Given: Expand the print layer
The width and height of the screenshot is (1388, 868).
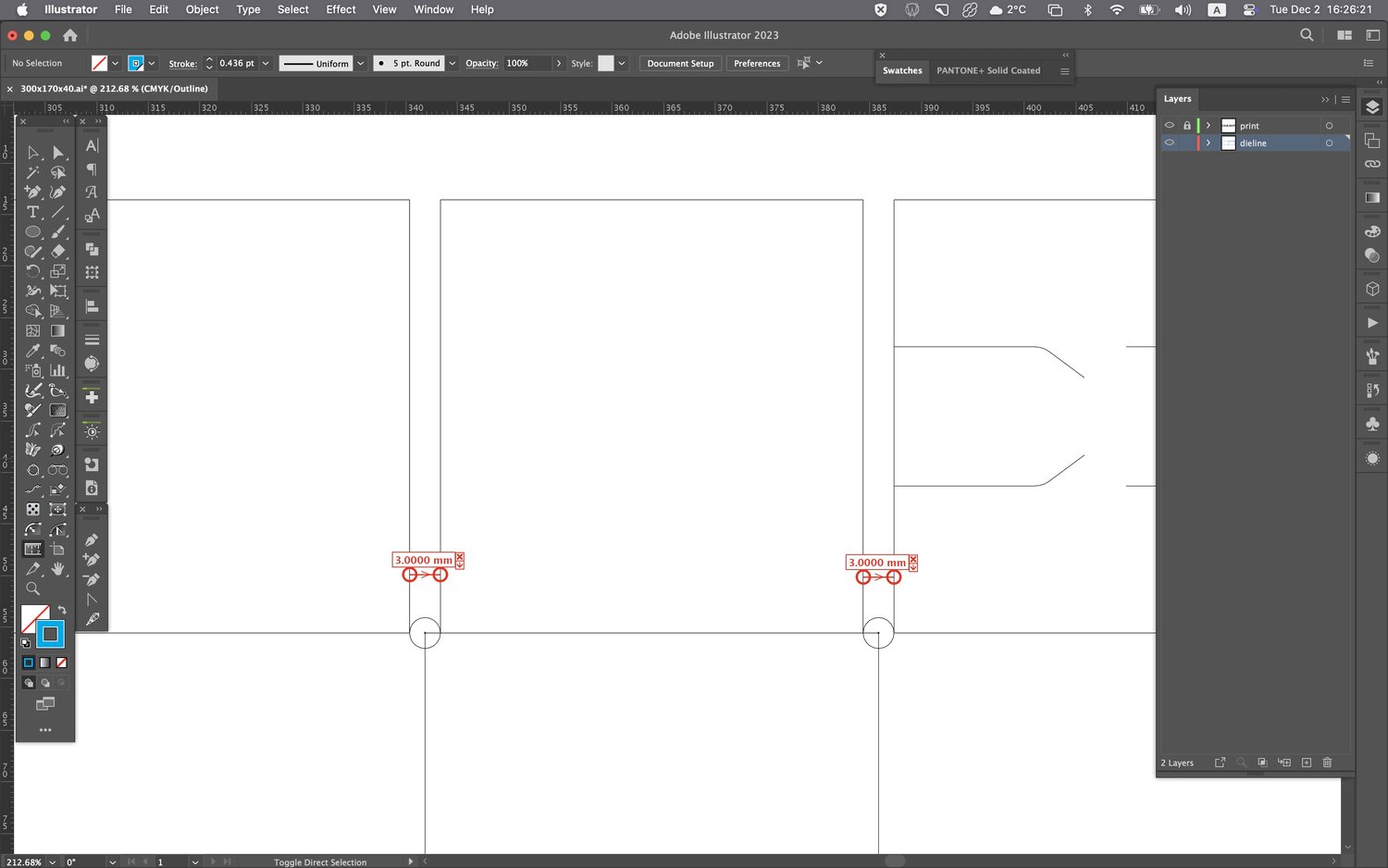Looking at the screenshot, I should pyautogui.click(x=1208, y=125).
